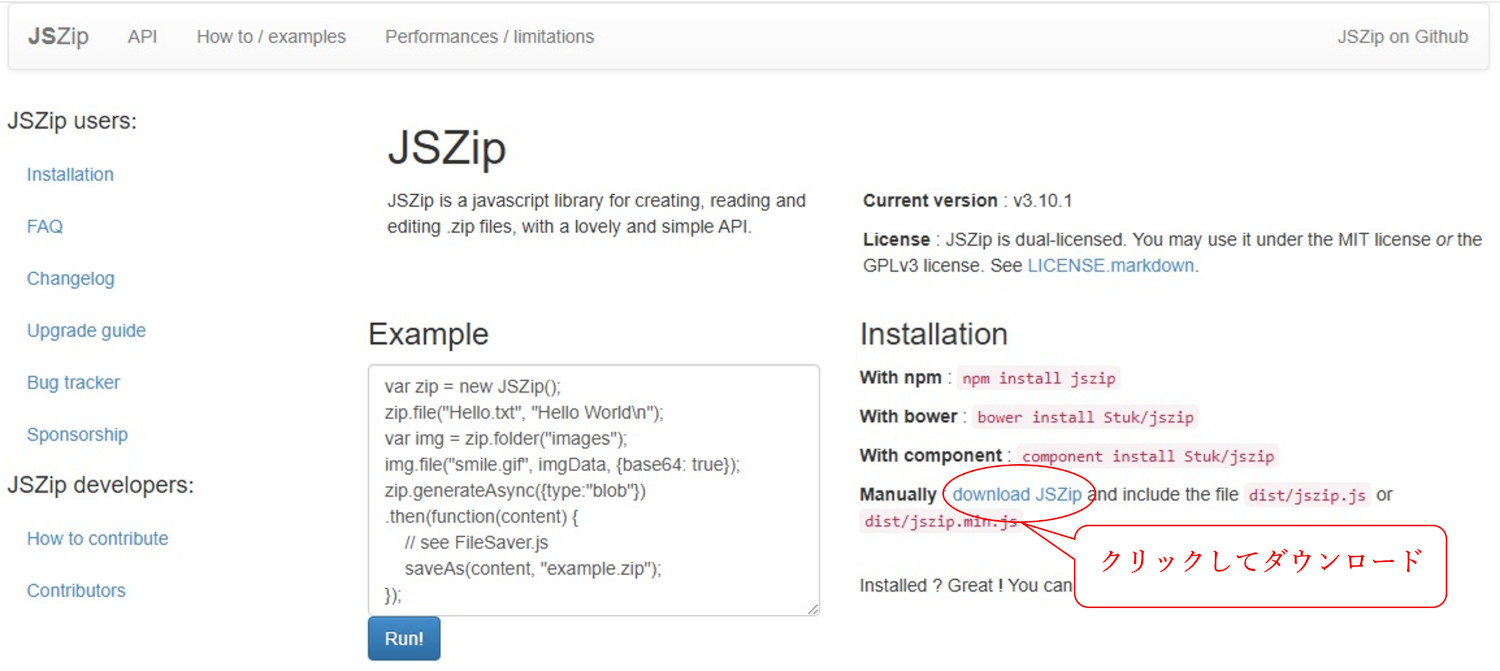View the Contributors page
1500x671 pixels.
click(x=76, y=591)
